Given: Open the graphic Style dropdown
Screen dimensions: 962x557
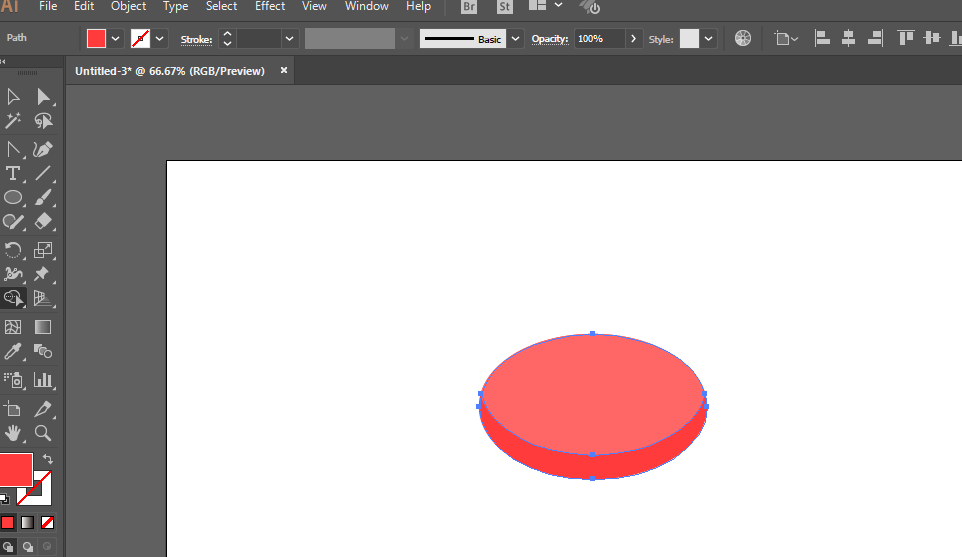Looking at the screenshot, I should click(x=709, y=39).
